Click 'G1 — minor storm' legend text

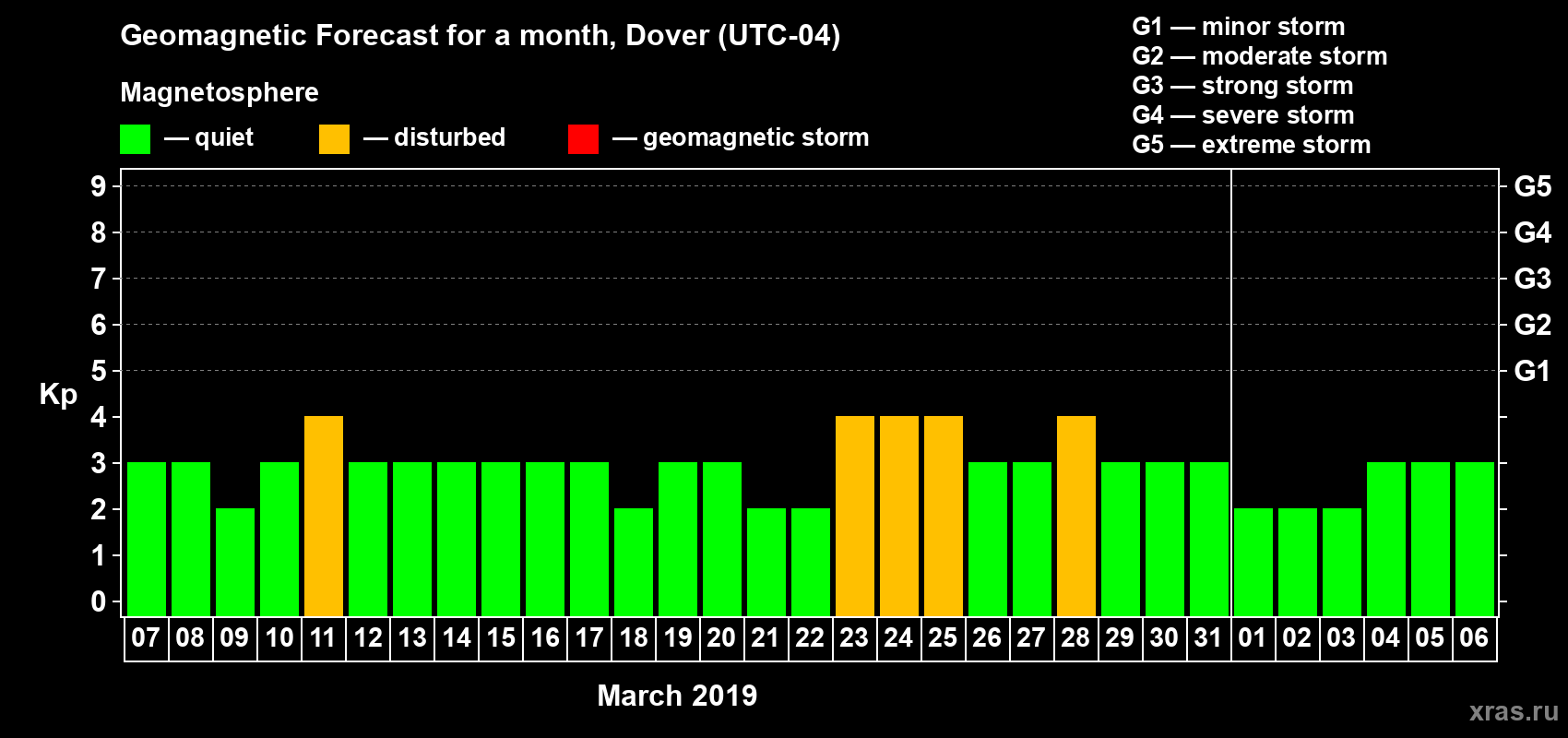[x=1239, y=27]
